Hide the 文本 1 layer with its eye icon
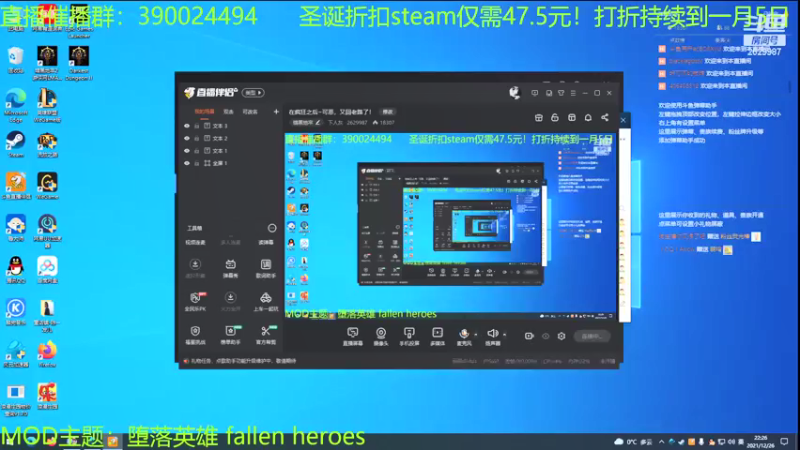Viewport: 800px width, 450px height. pyautogui.click(x=187, y=151)
